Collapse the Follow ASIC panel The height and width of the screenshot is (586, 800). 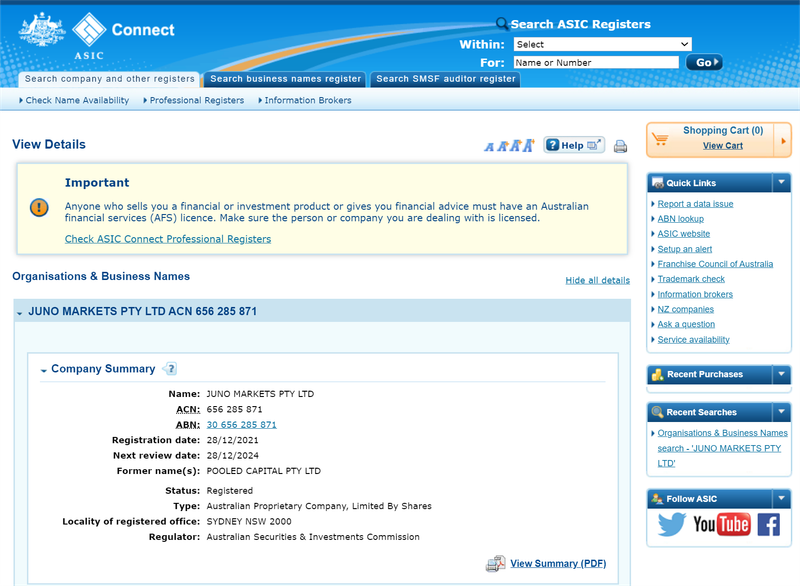(x=781, y=498)
